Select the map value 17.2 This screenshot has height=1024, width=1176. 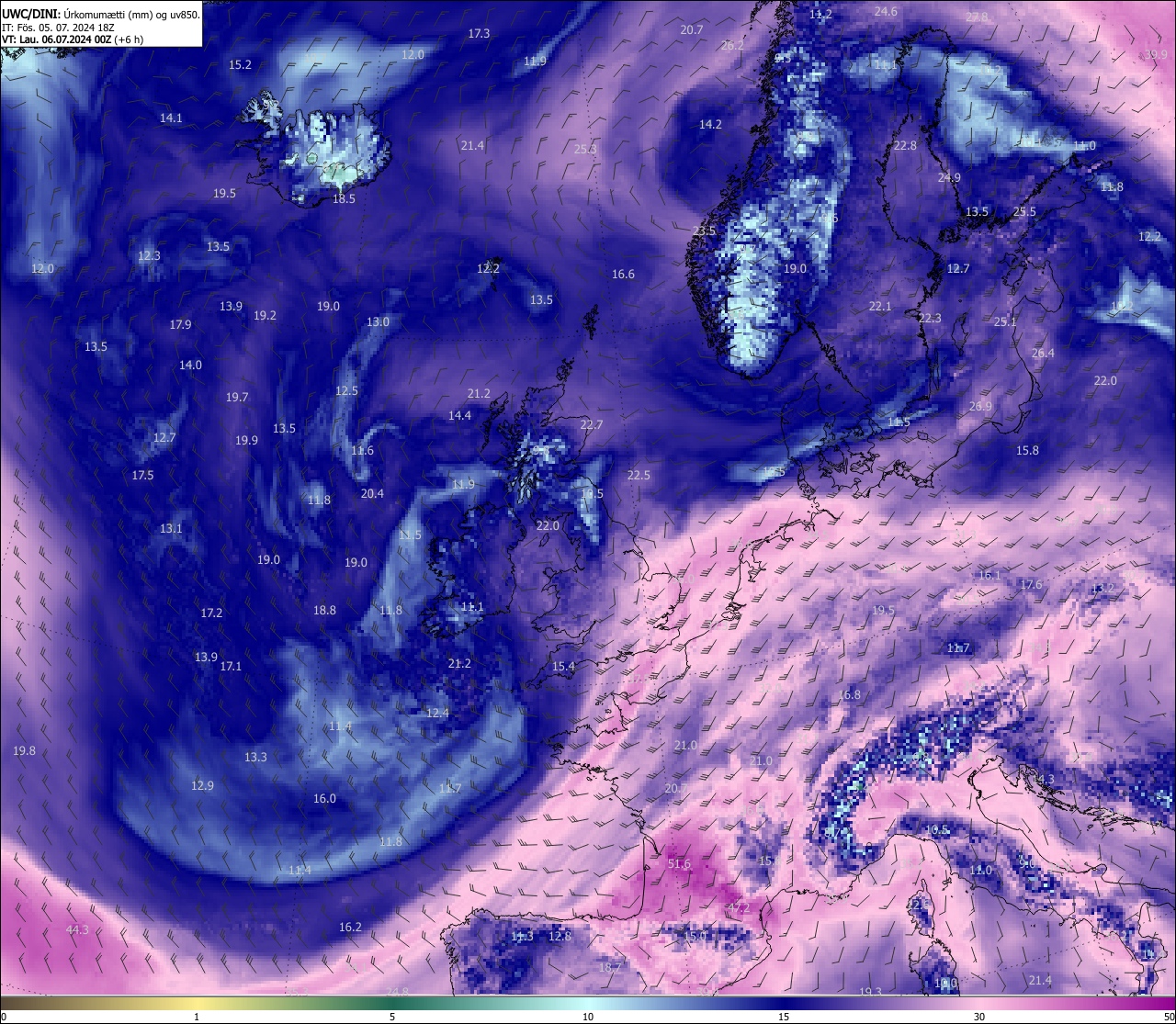click(x=211, y=613)
